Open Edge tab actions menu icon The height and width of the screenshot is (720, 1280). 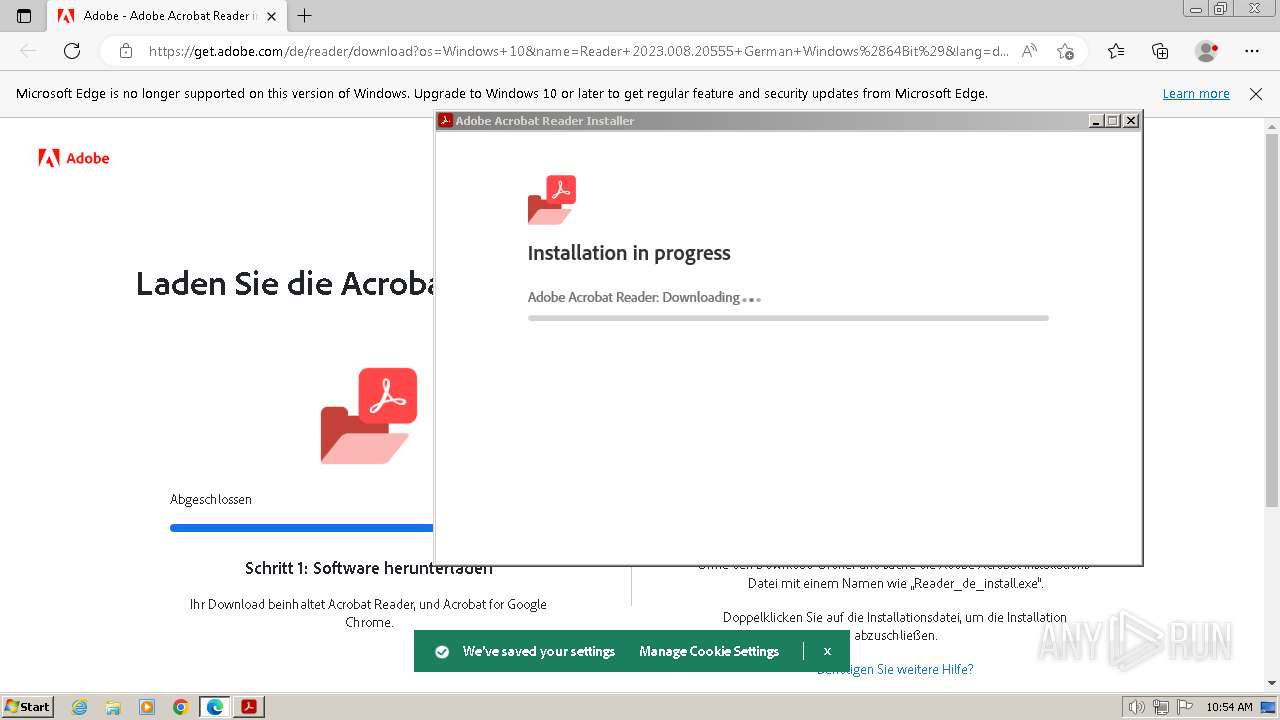click(24, 16)
